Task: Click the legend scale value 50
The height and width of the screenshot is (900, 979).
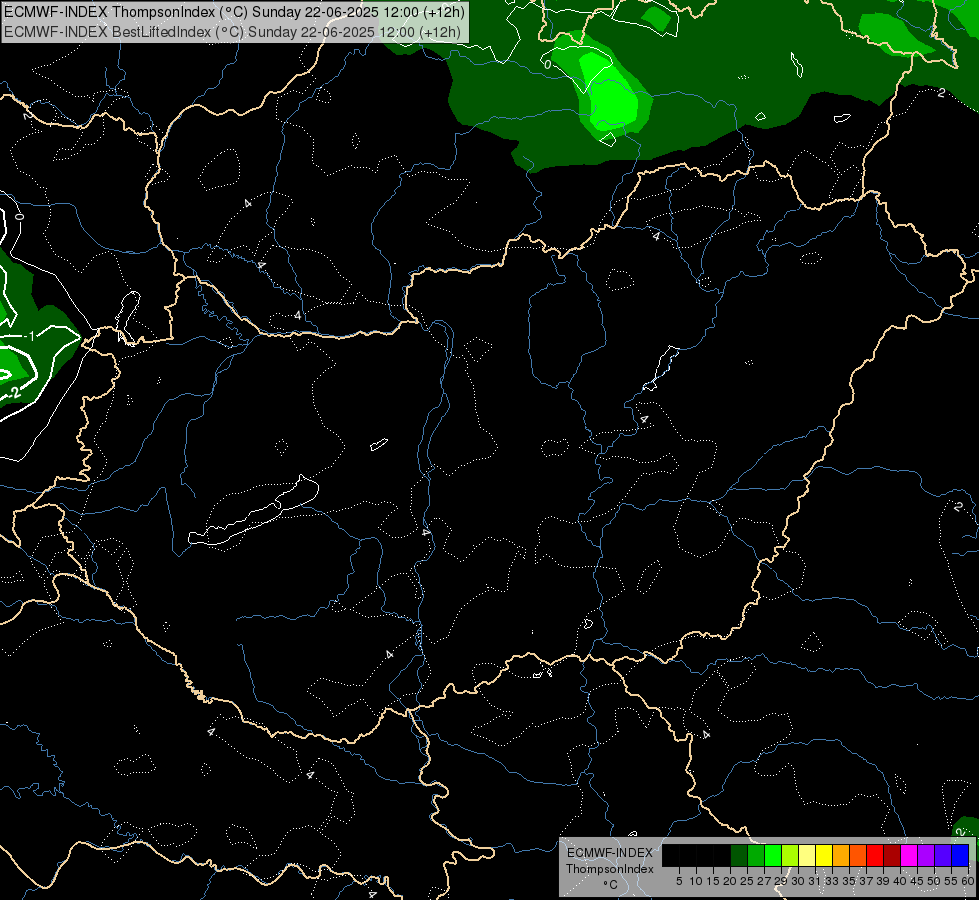Action: point(934,881)
